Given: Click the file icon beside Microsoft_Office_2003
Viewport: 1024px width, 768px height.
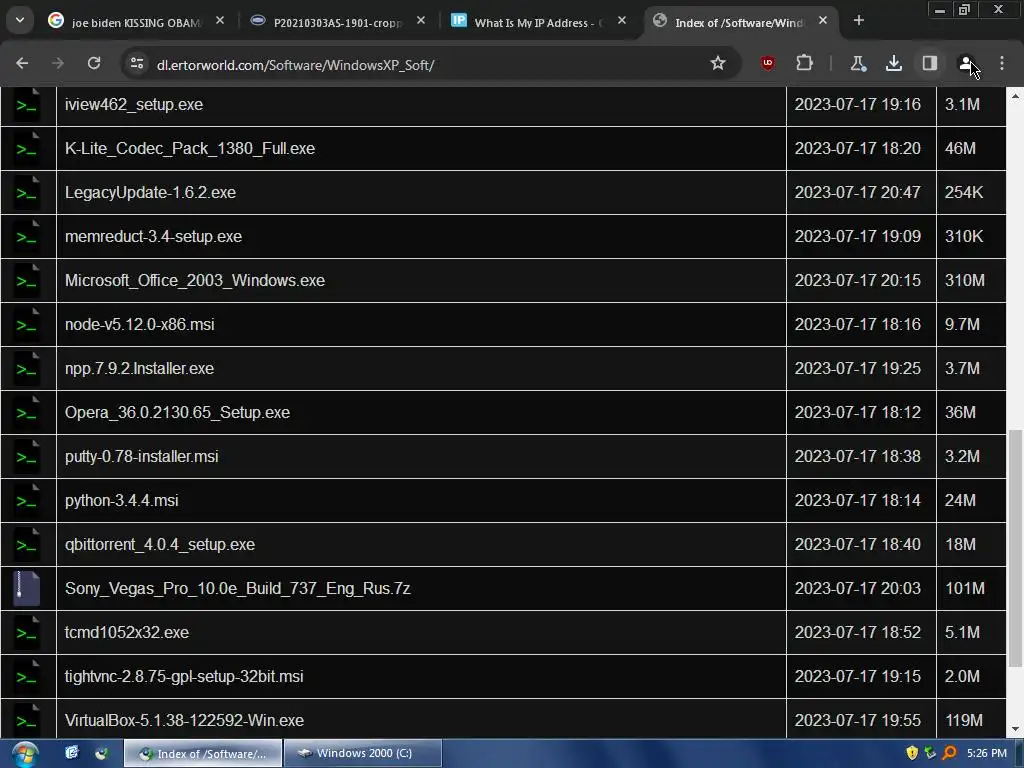Looking at the screenshot, I should 27,280.
